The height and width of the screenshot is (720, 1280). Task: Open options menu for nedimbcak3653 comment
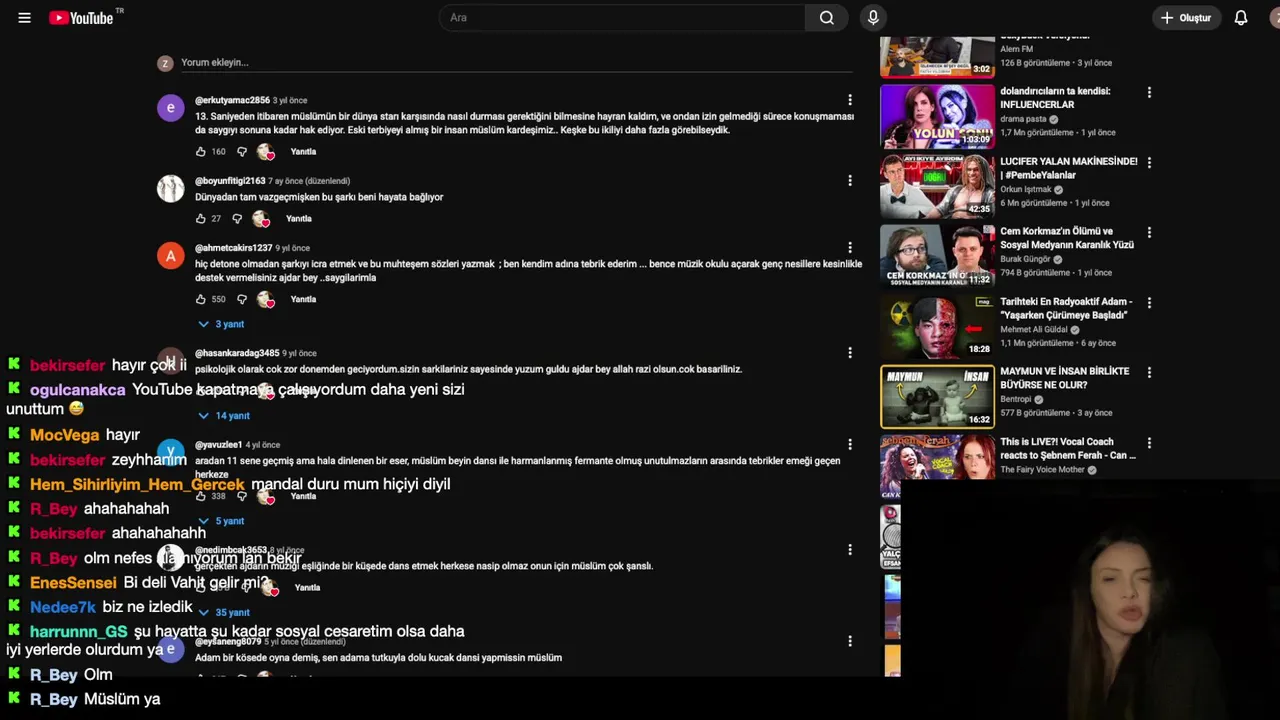pos(850,550)
